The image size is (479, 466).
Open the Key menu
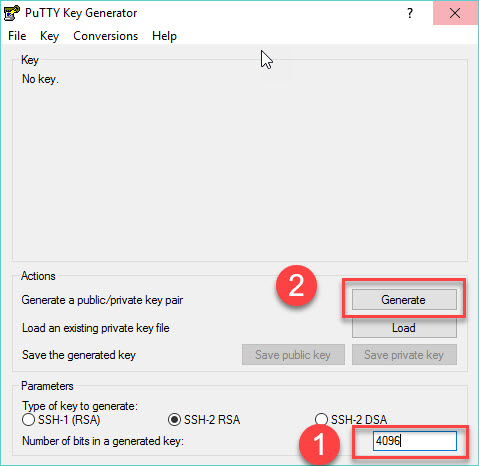click(x=49, y=36)
